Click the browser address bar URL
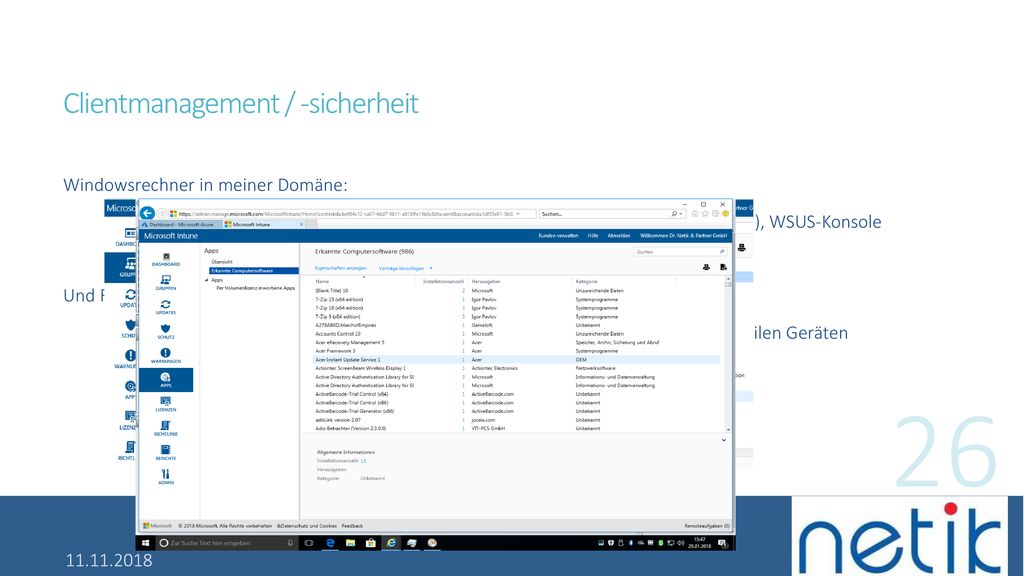 click(x=344, y=214)
